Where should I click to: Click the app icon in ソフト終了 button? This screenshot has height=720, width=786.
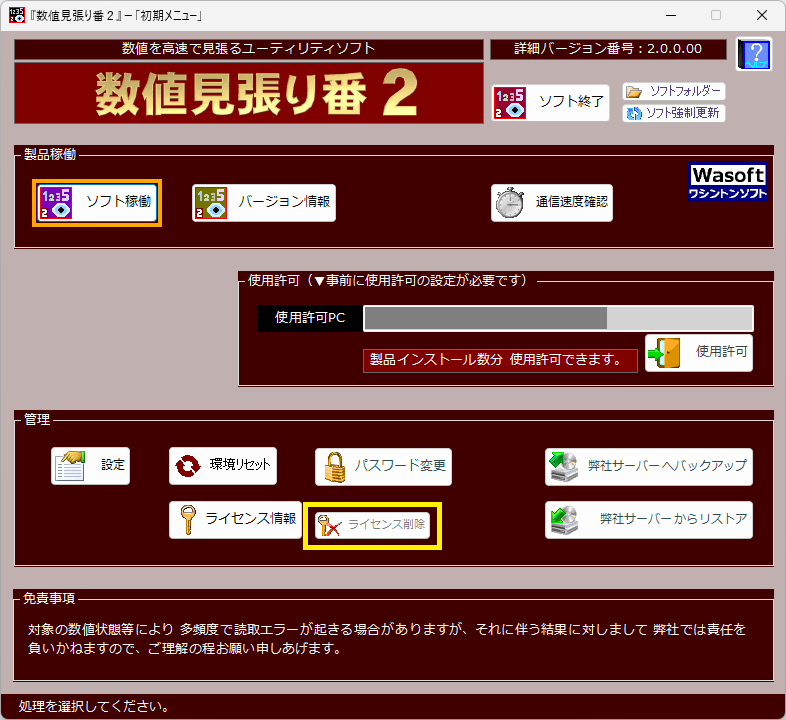click(x=510, y=103)
